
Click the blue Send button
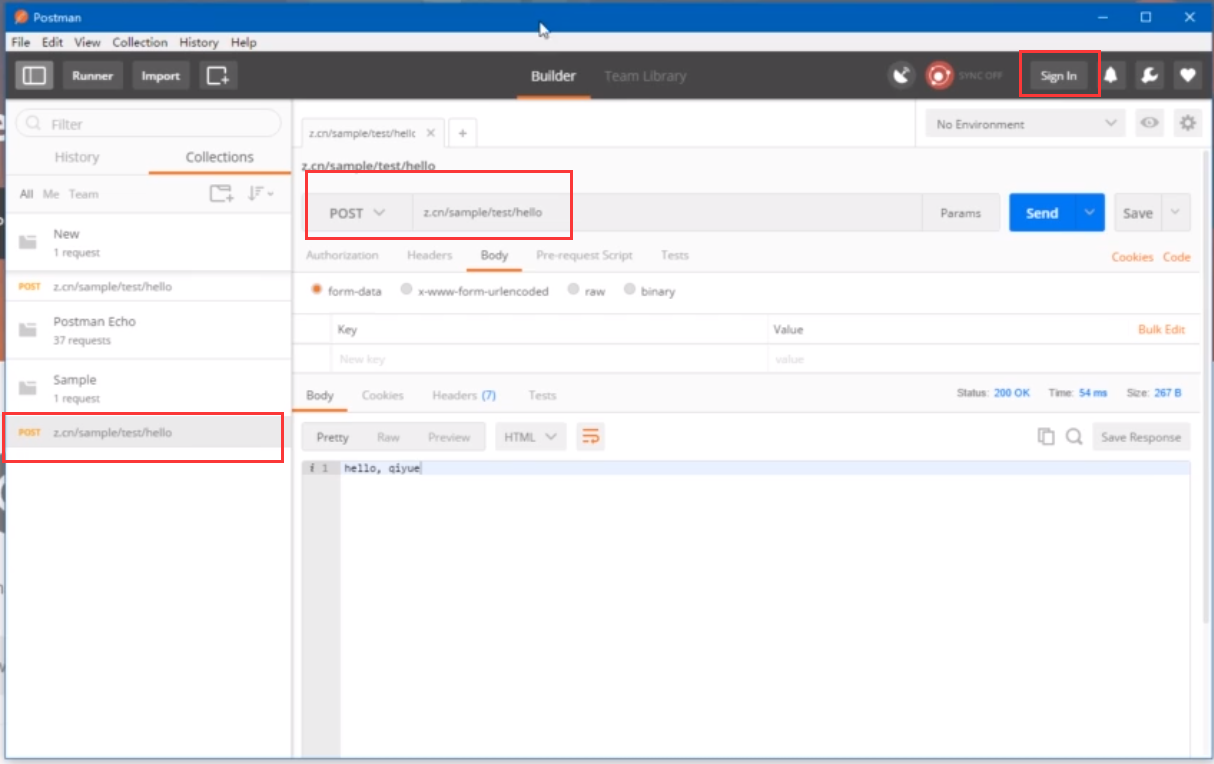click(x=1042, y=213)
